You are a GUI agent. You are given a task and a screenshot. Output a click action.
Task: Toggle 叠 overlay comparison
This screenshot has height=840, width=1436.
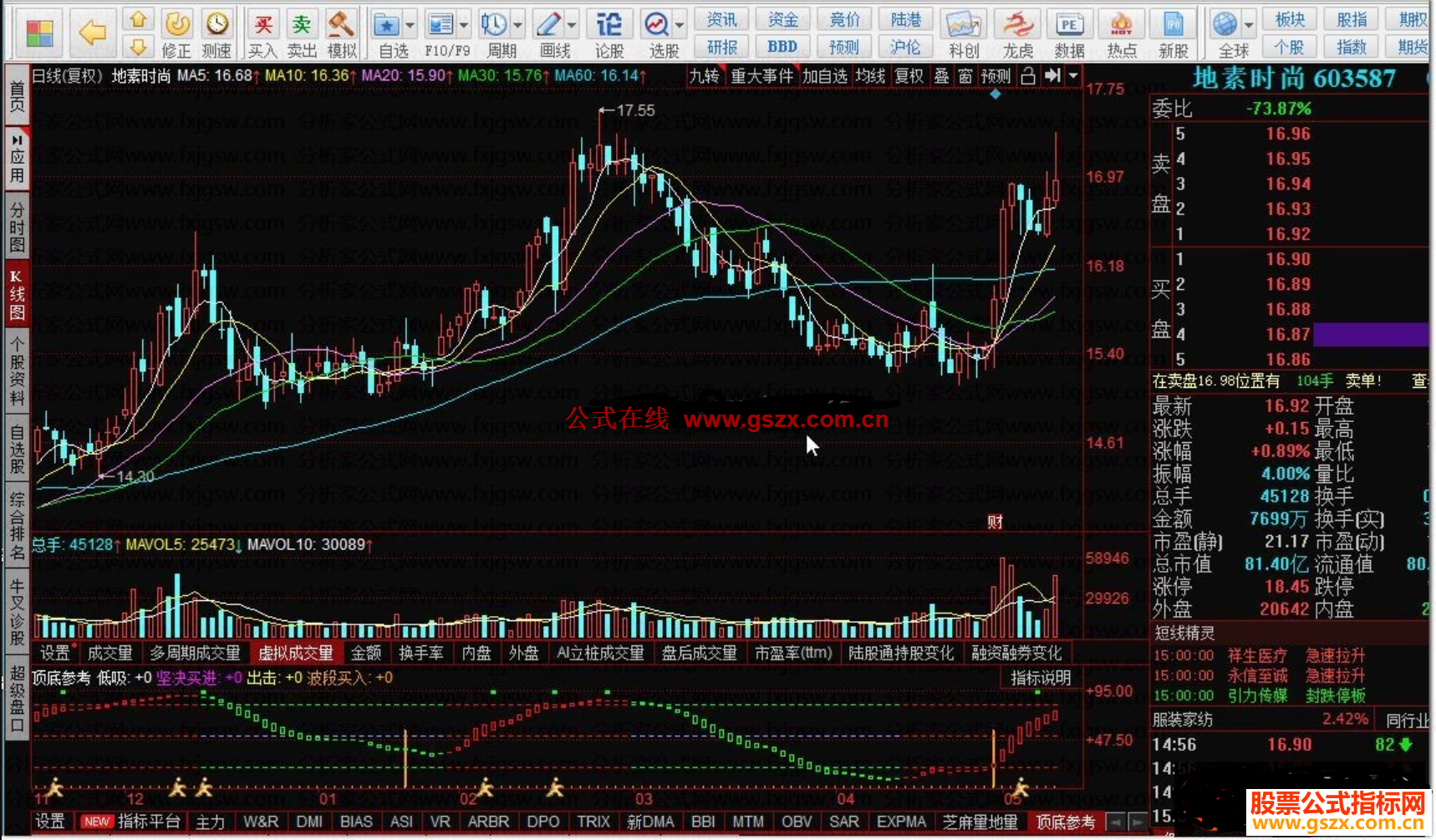point(941,76)
